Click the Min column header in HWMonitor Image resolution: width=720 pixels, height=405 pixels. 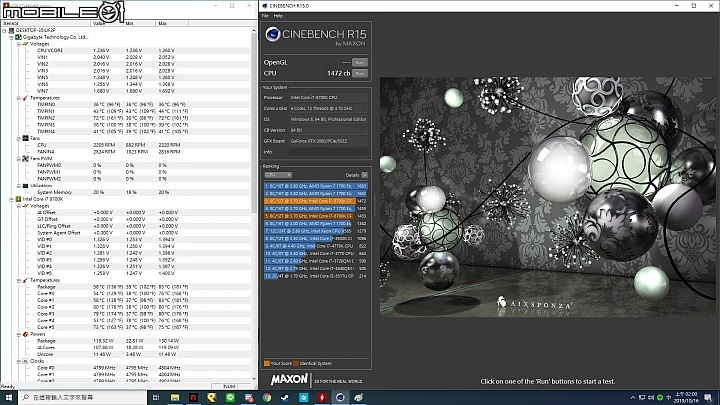(x=140, y=23)
